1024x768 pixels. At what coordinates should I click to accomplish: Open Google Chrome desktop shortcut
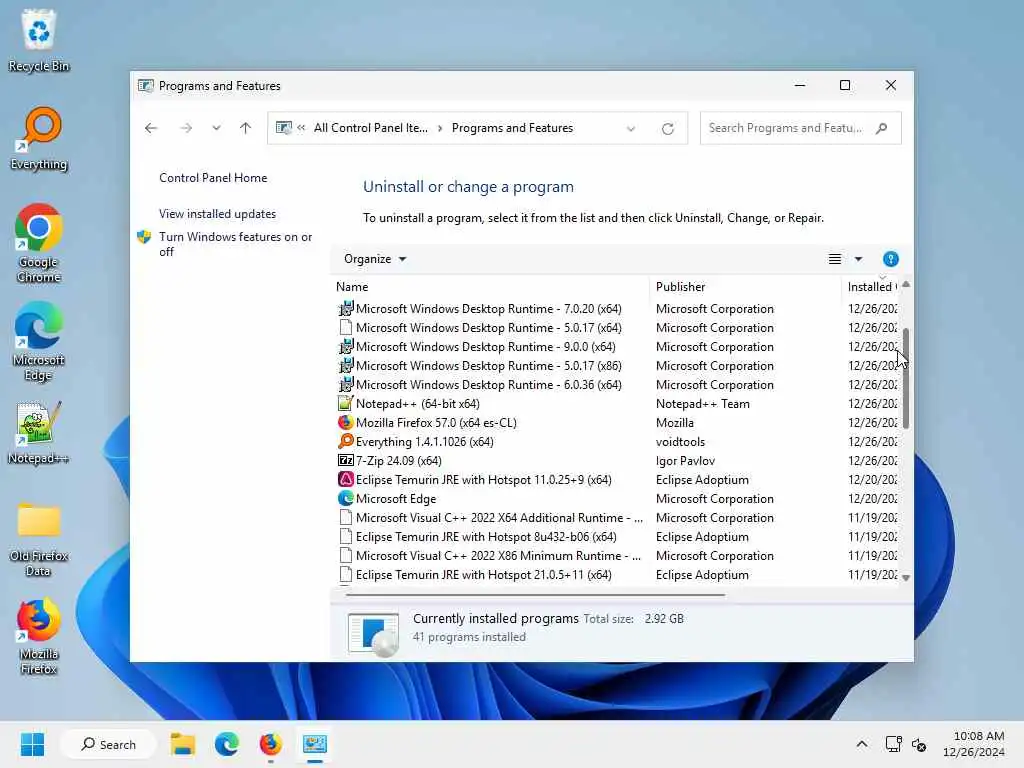(39, 243)
